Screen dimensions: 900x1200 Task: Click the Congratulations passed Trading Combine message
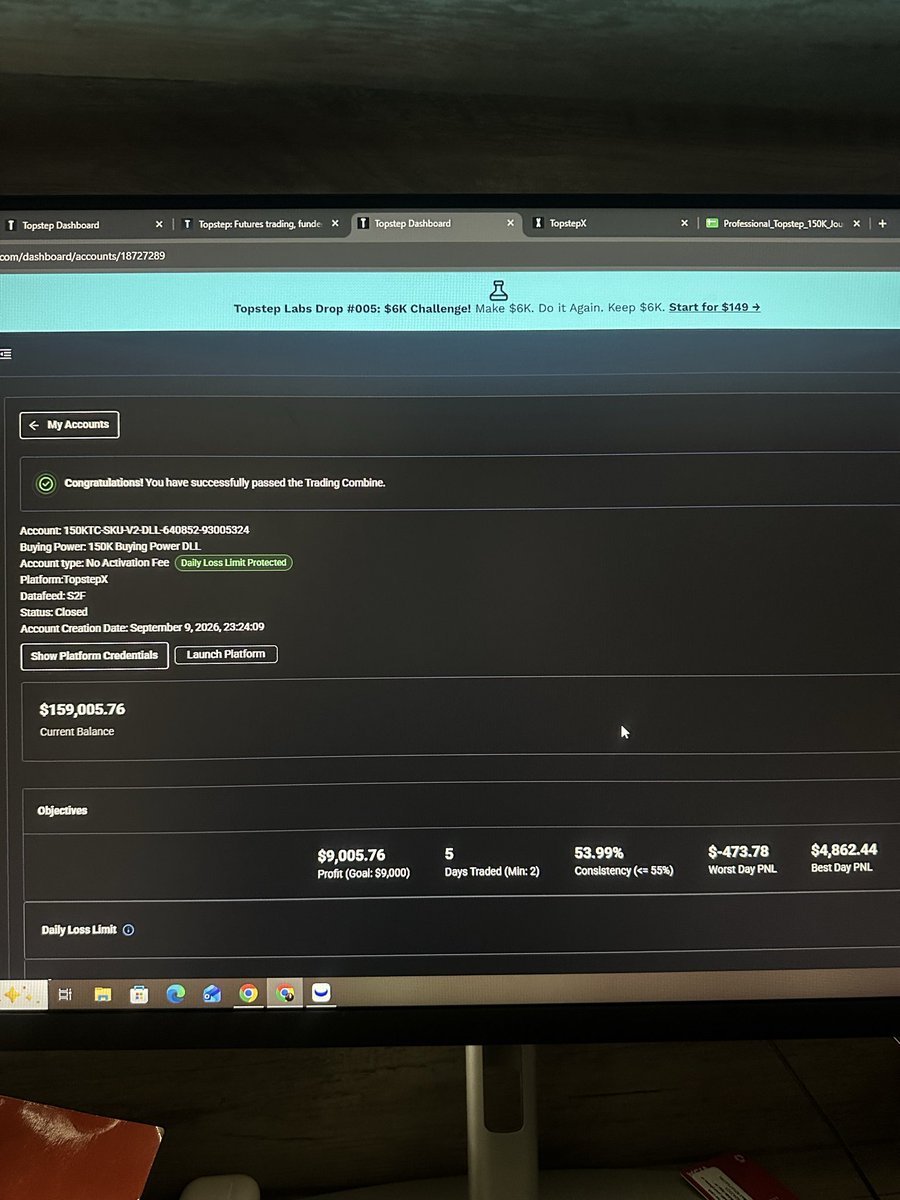[225, 483]
